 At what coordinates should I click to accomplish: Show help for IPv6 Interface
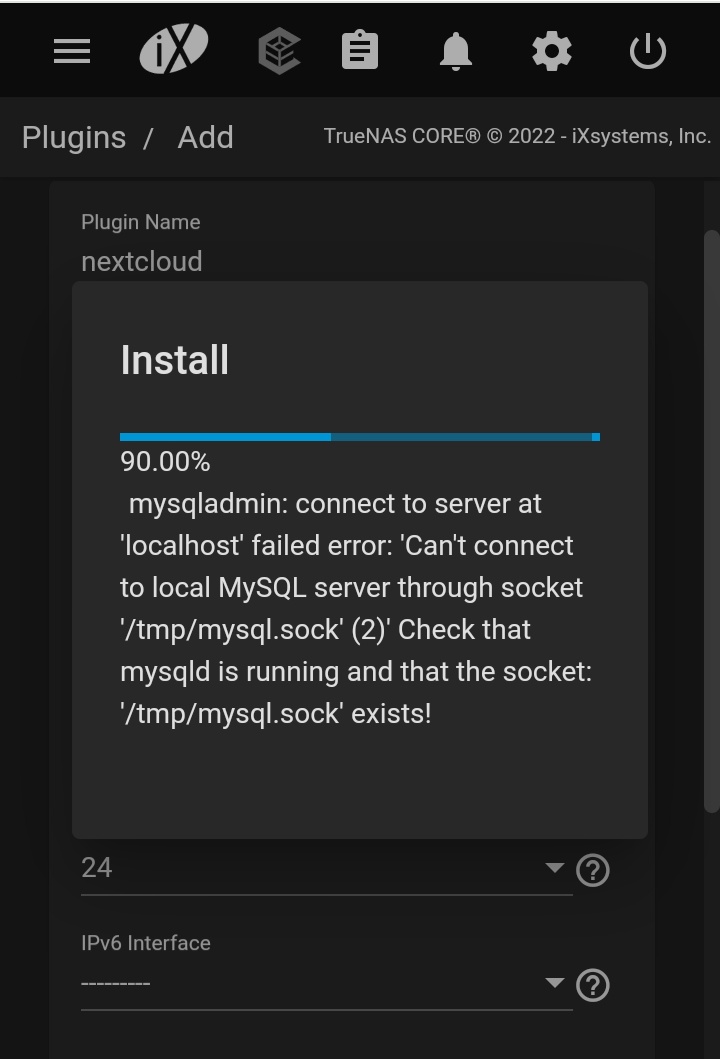point(593,985)
